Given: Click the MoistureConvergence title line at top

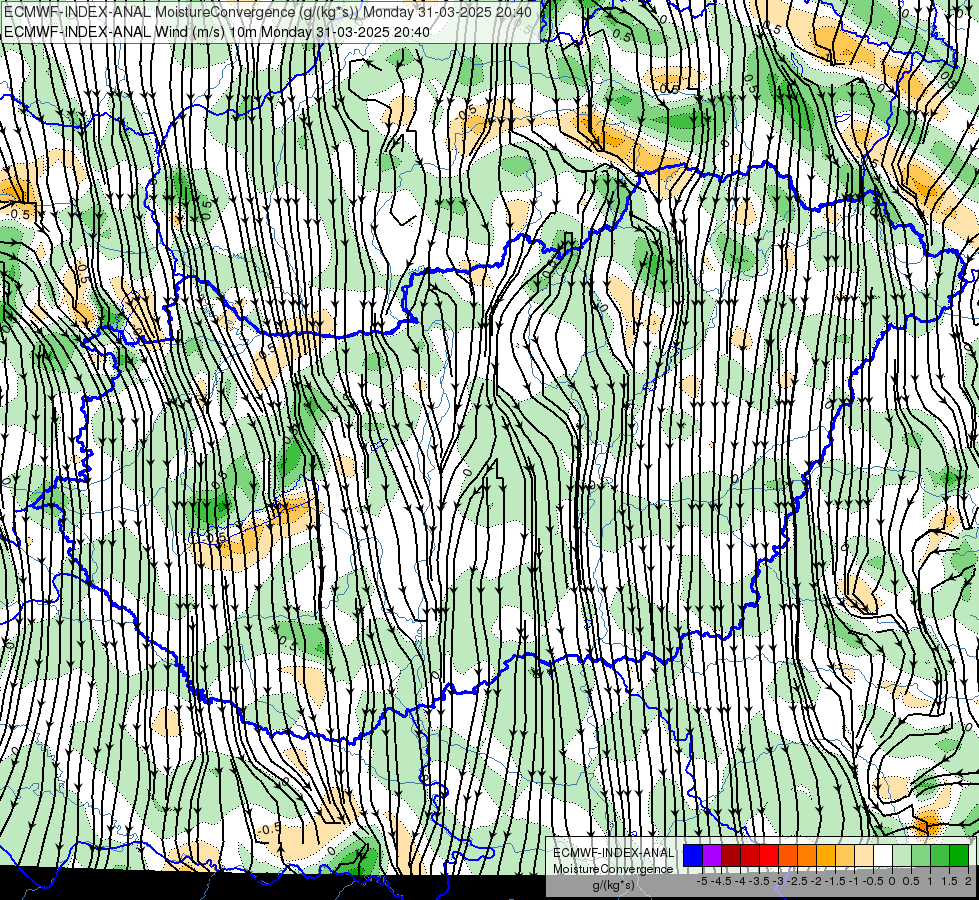Looking at the screenshot, I should coord(268,12).
